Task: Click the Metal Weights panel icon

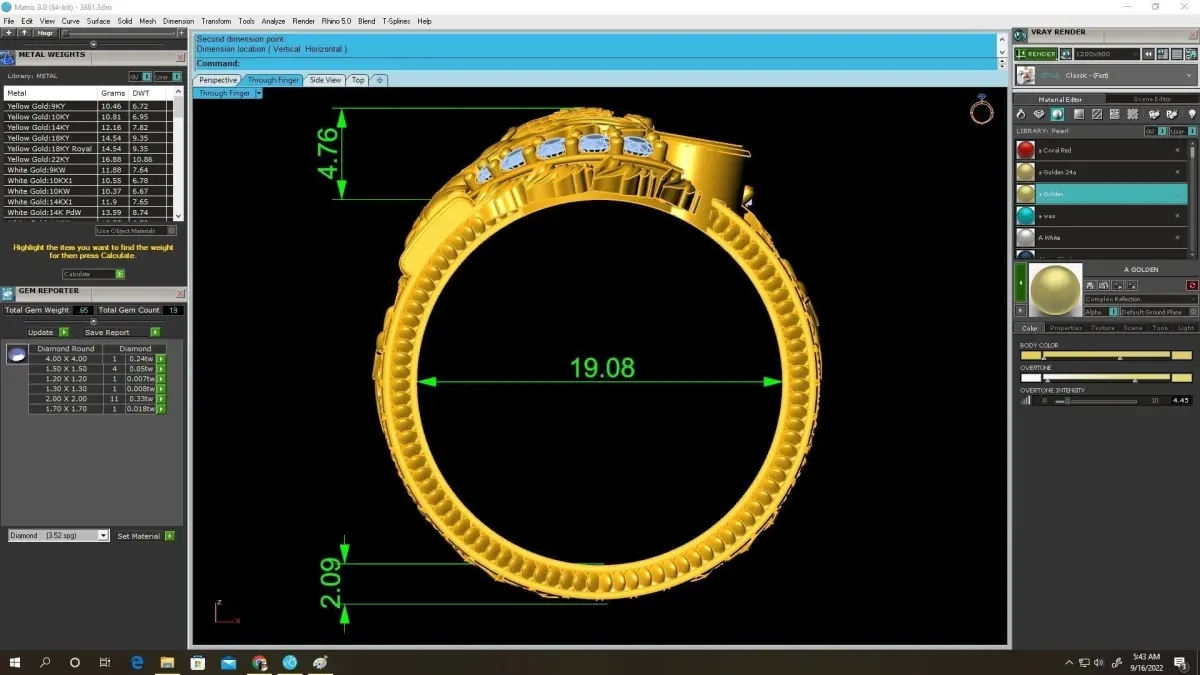Action: tap(8, 56)
